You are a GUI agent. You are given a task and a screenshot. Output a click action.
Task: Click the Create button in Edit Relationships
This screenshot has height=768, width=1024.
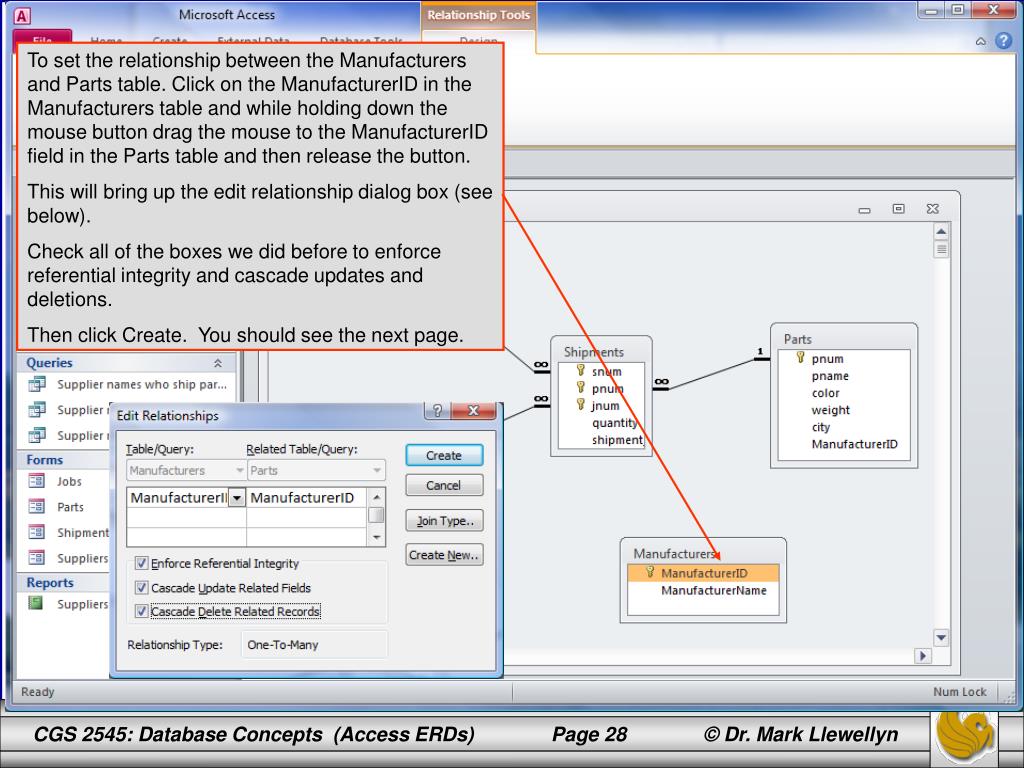coord(444,455)
